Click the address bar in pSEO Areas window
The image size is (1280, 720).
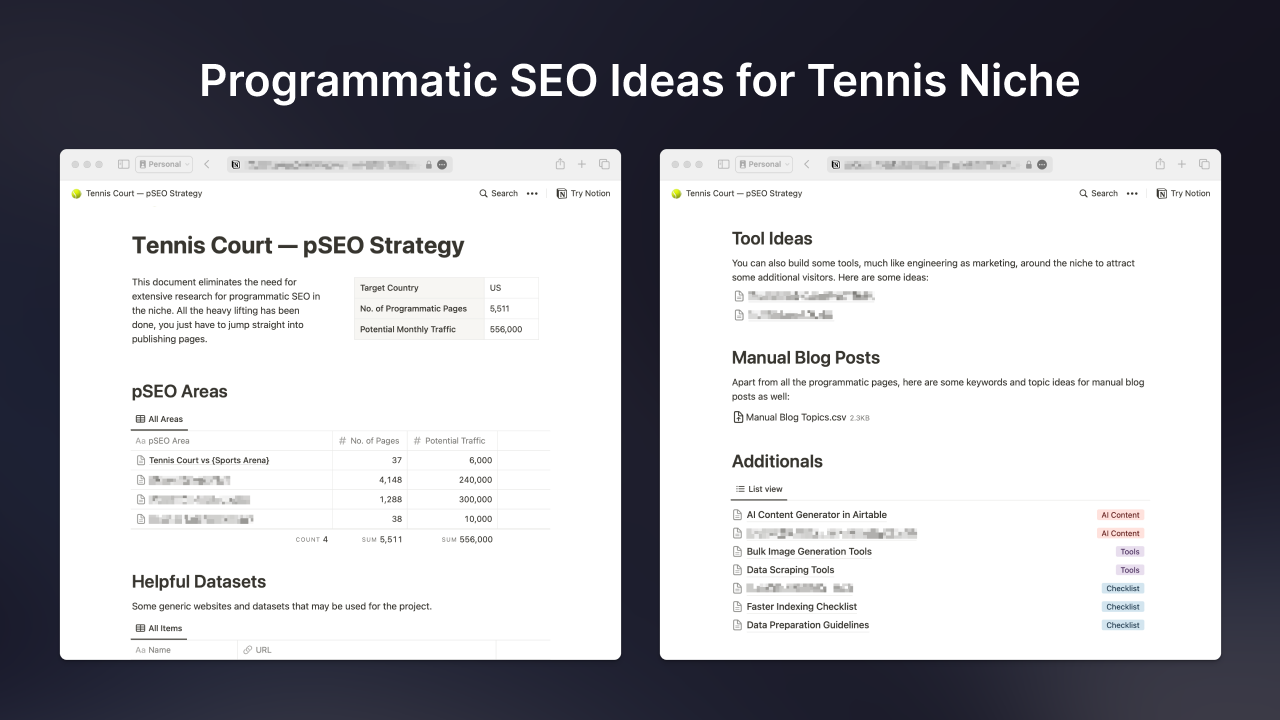click(x=339, y=164)
